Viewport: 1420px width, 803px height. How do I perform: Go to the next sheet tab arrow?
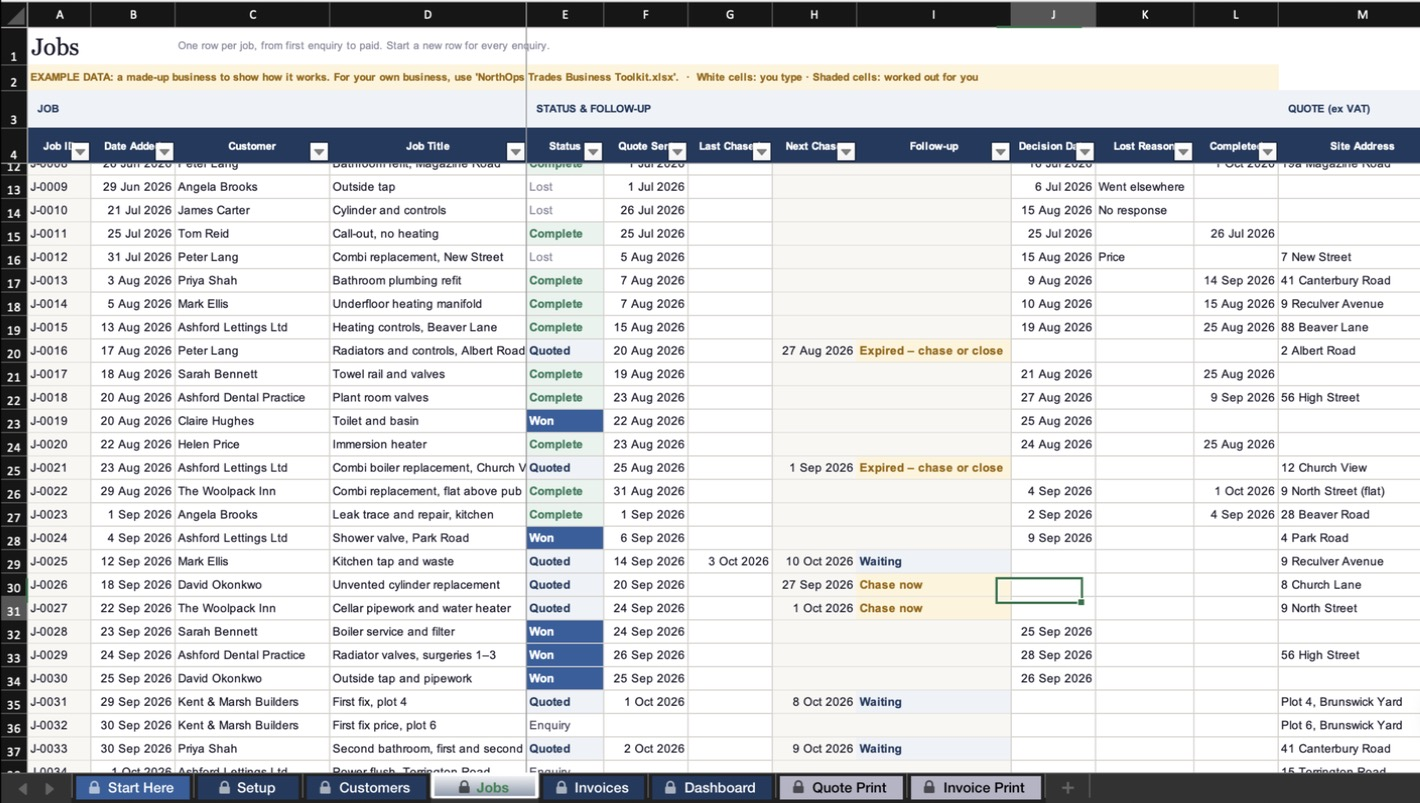coord(49,789)
